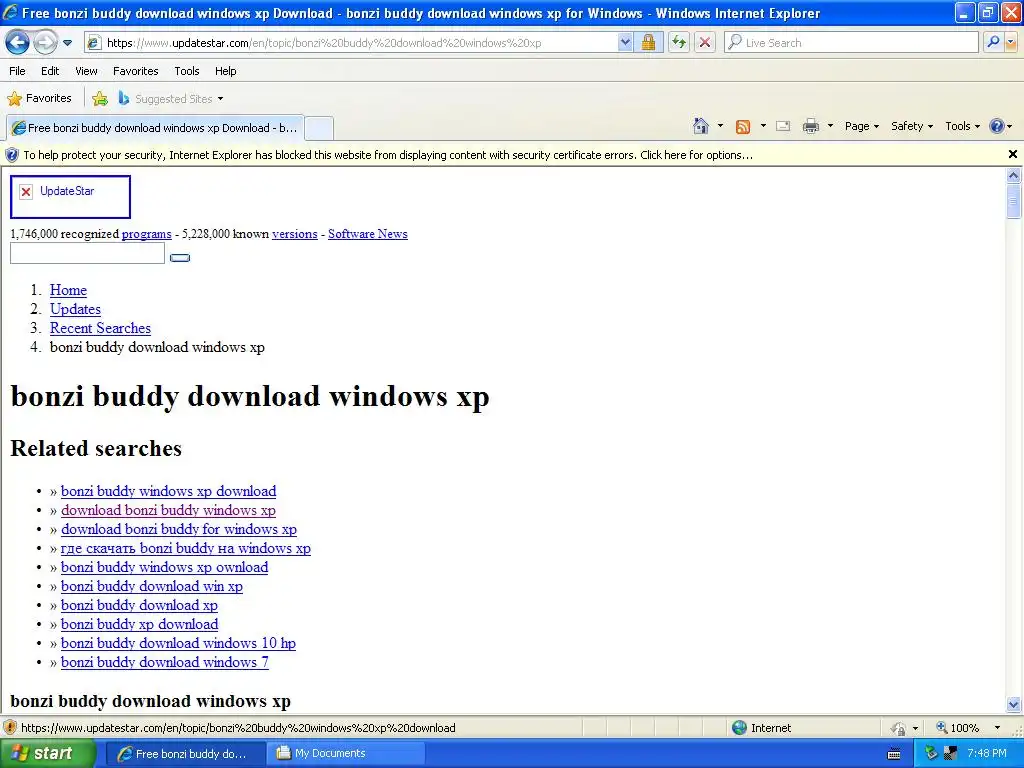Stop loading with the red X icon
This screenshot has width=1024, height=768.
tap(705, 43)
